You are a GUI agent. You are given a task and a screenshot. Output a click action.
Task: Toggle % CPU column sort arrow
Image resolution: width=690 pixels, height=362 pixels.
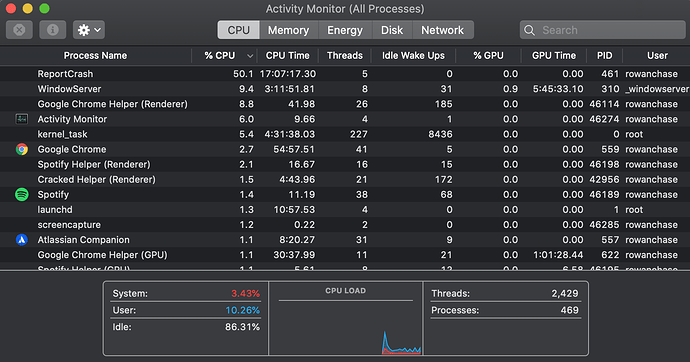(250, 56)
